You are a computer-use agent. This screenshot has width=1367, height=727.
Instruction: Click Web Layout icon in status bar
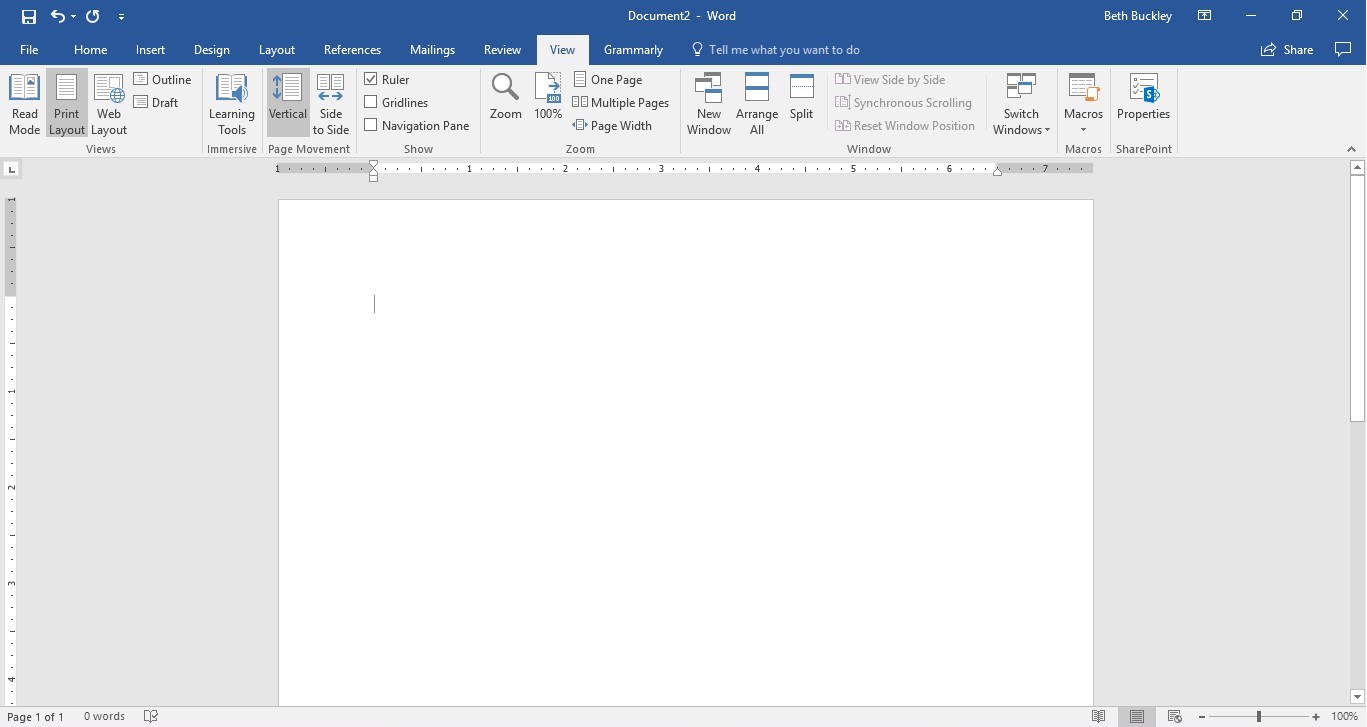(x=1175, y=716)
